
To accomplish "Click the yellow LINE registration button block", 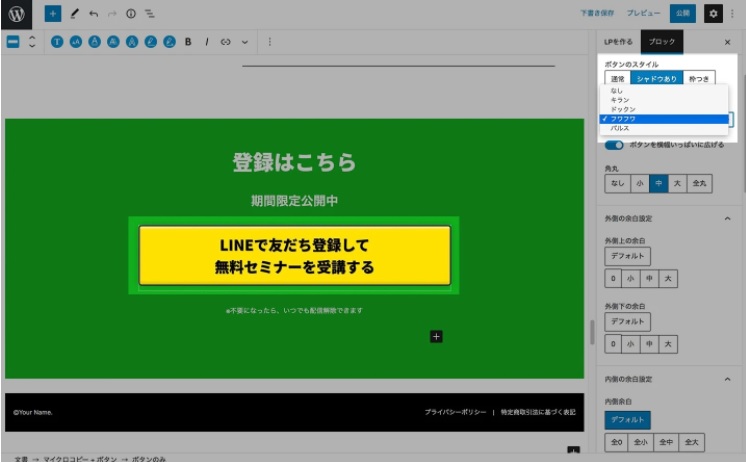I will [294, 256].
